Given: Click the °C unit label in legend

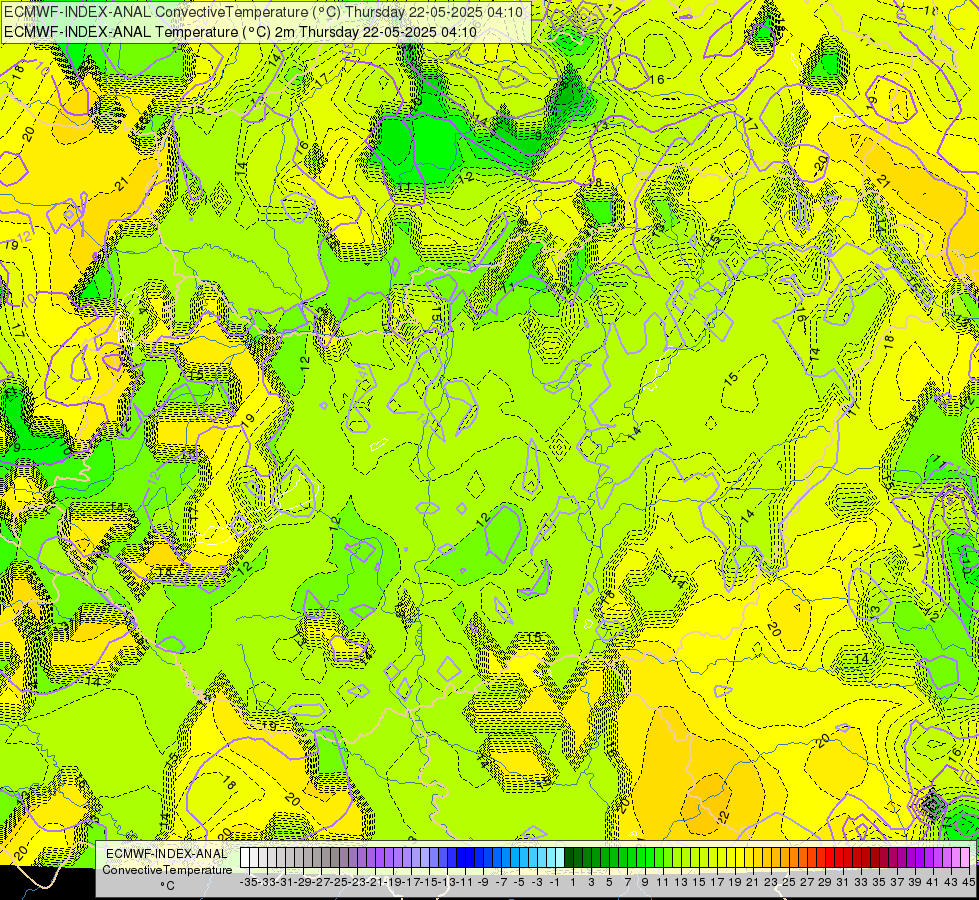Looking at the screenshot, I should point(167,885).
